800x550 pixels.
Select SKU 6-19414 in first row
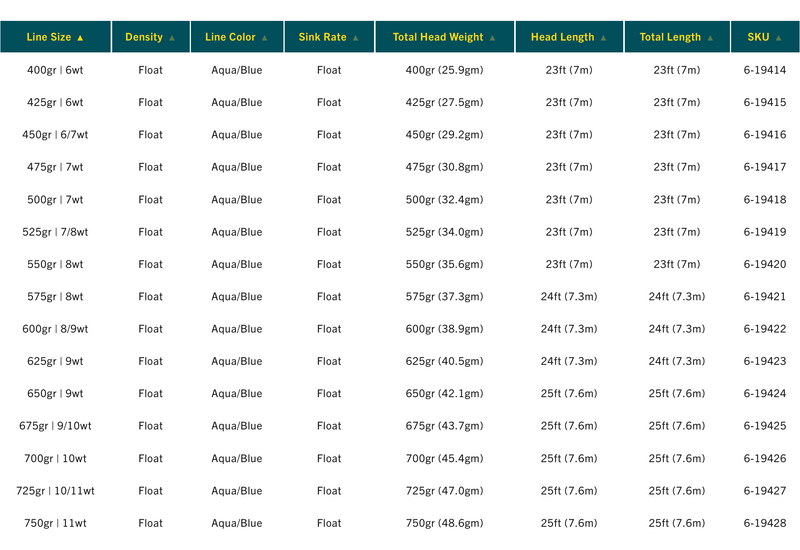click(765, 70)
